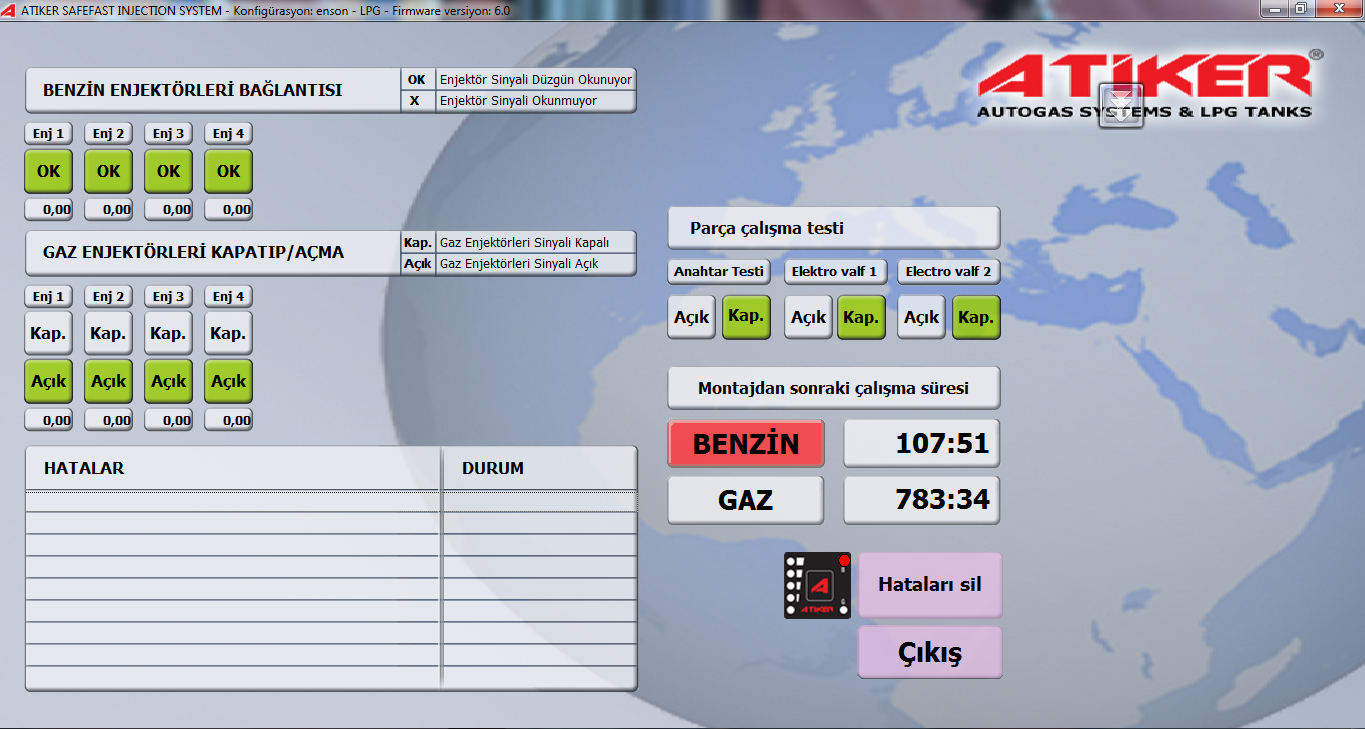Screen dimensions: 1365x729
Task: Open gas injector Enj 1 with Açık
Action: 48,381
